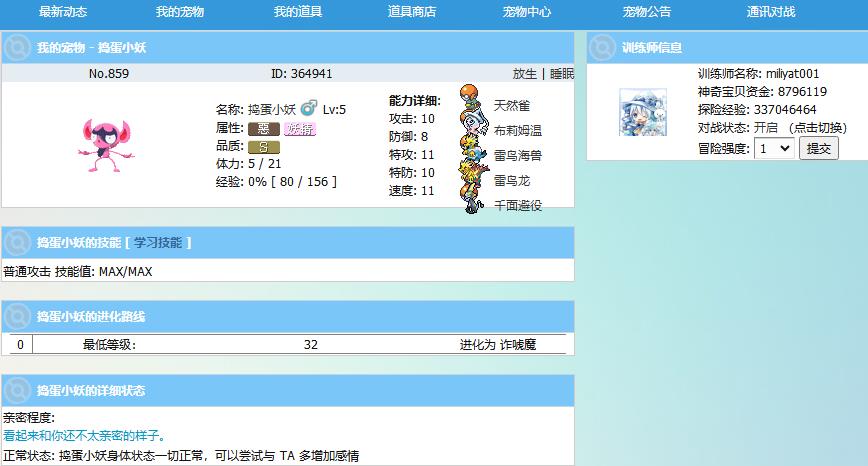Click the 学习技能 link

(x=158, y=242)
